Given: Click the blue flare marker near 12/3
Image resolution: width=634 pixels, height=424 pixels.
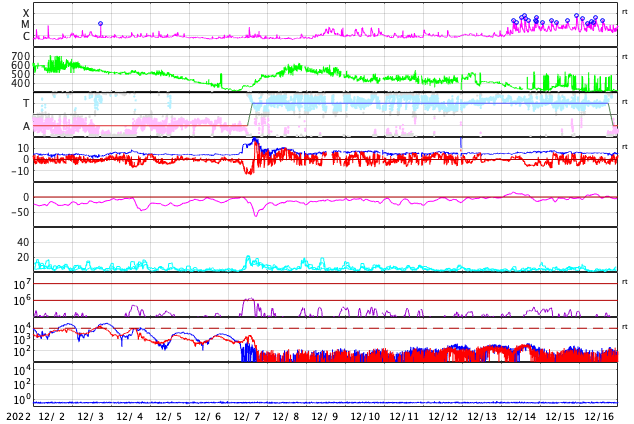Looking at the screenshot, I should [100, 23].
